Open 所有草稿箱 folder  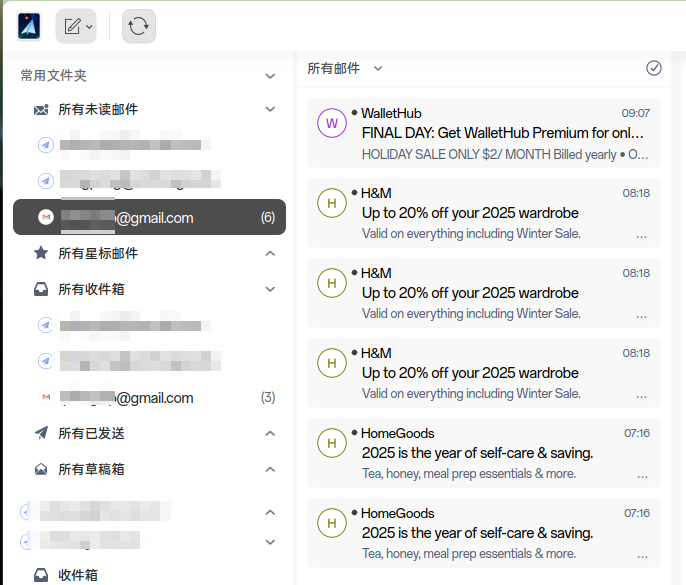tap(91, 469)
